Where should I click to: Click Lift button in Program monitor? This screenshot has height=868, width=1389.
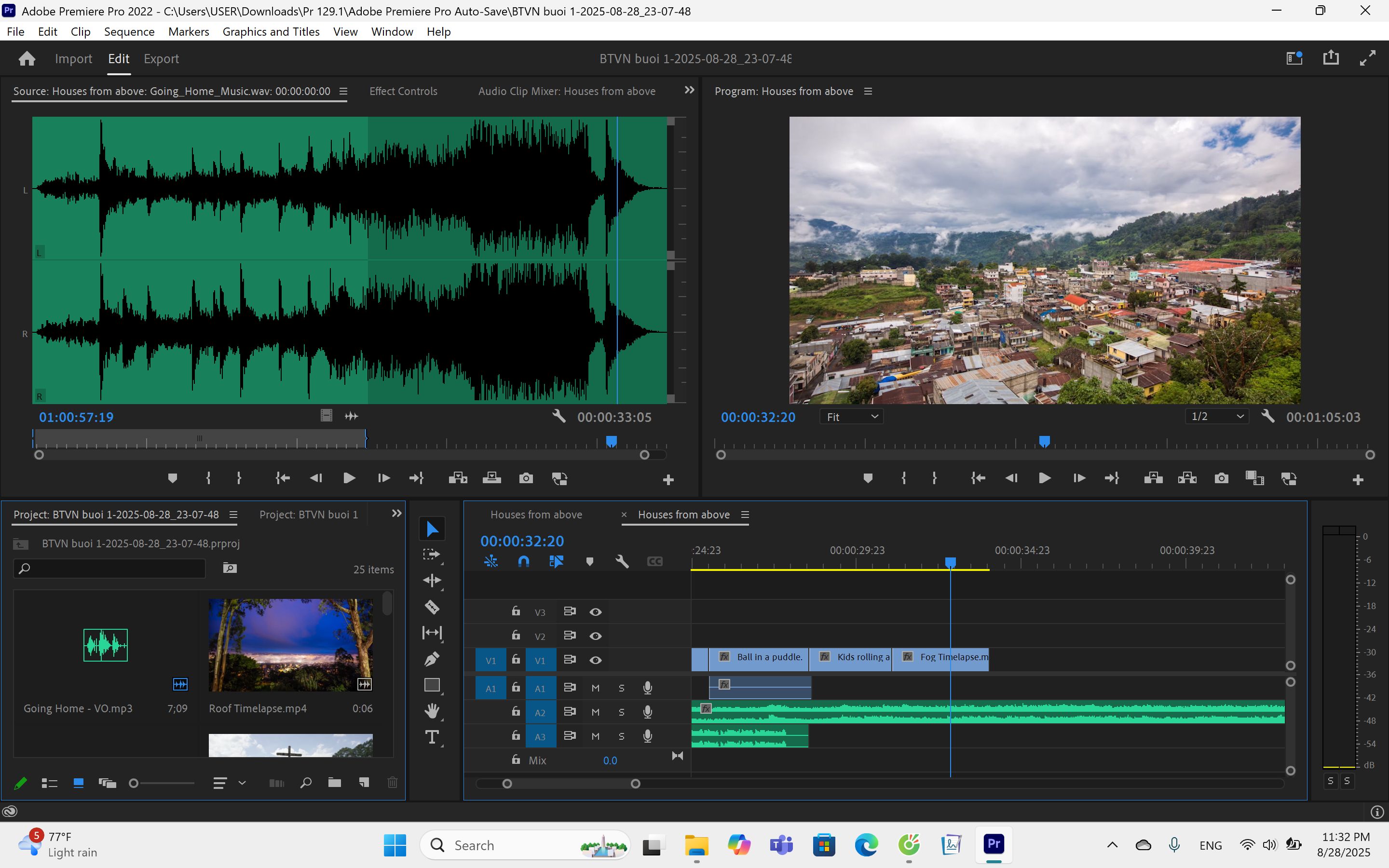pyautogui.click(x=1153, y=478)
